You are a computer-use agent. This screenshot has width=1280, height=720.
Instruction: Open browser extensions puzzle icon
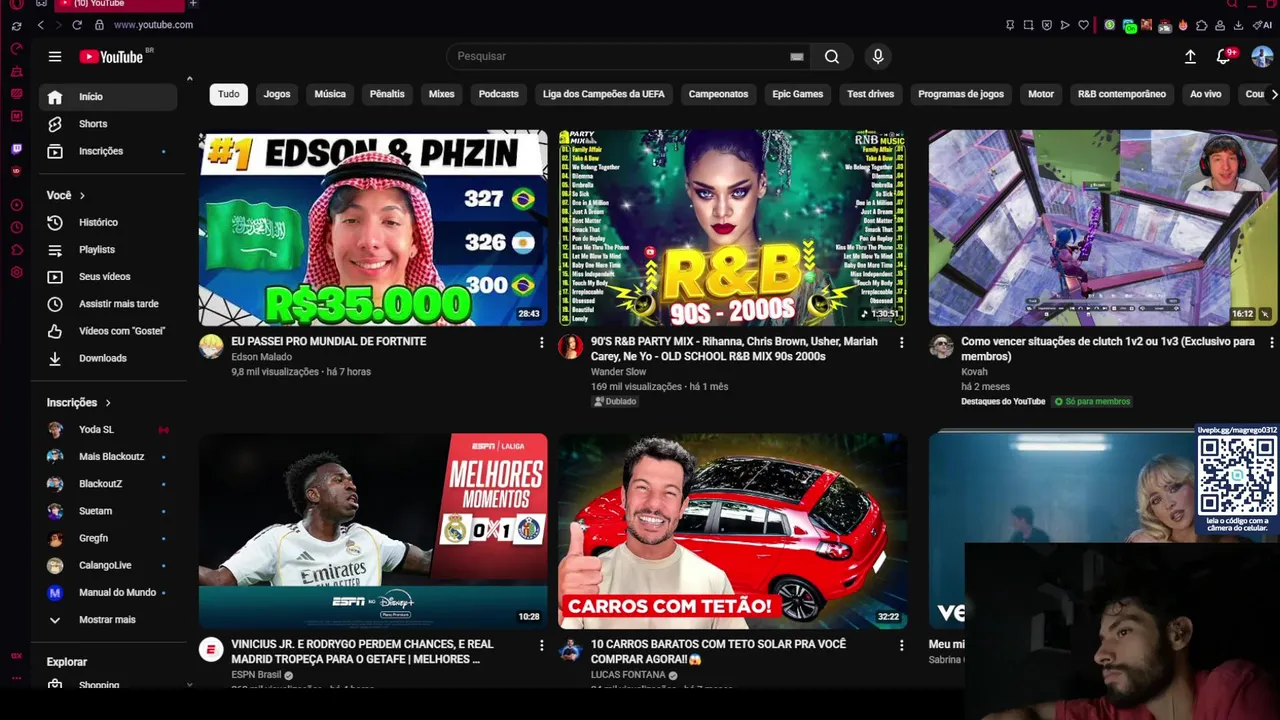coord(1202,25)
